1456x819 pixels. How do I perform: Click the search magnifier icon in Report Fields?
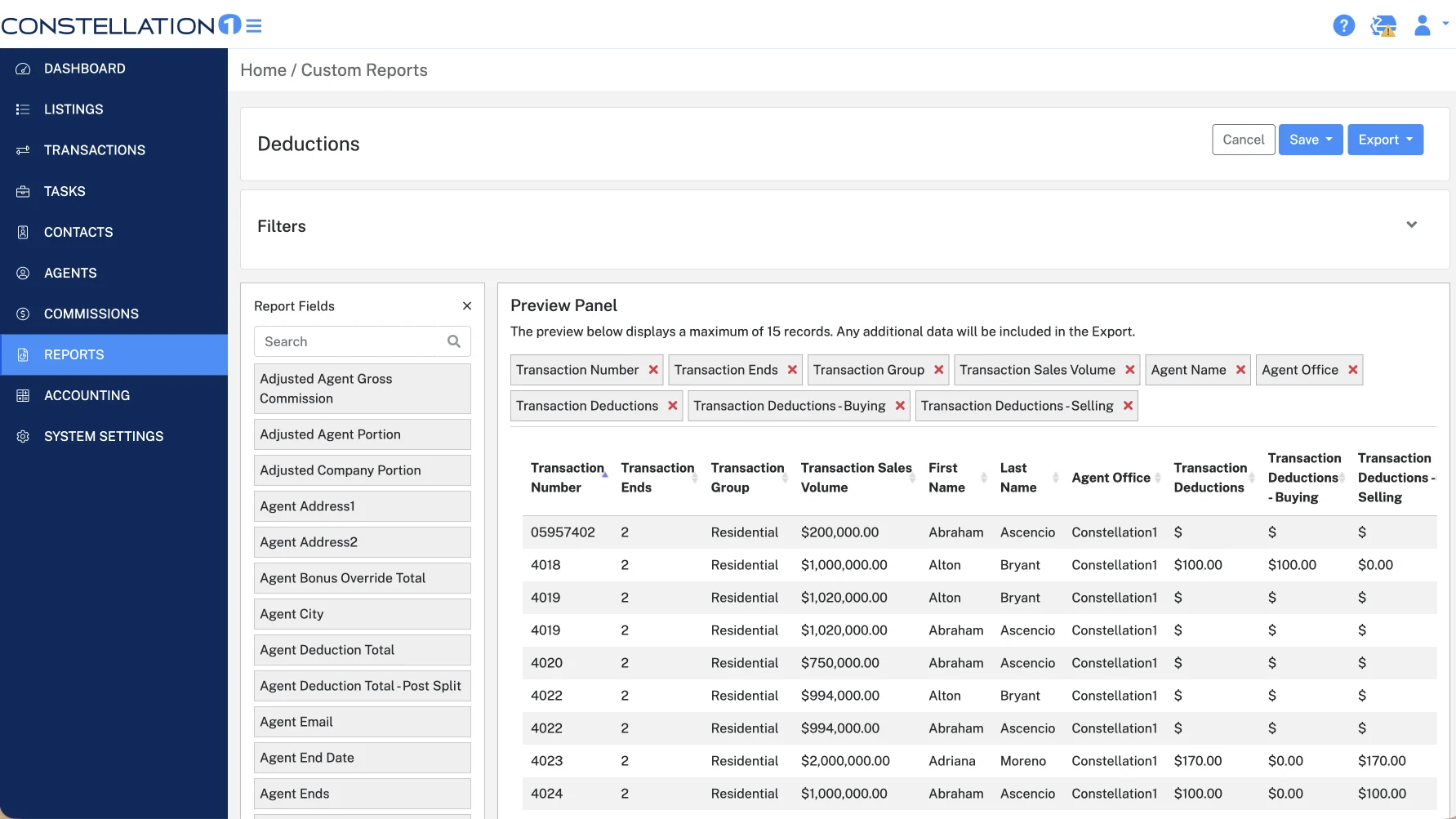pos(454,341)
